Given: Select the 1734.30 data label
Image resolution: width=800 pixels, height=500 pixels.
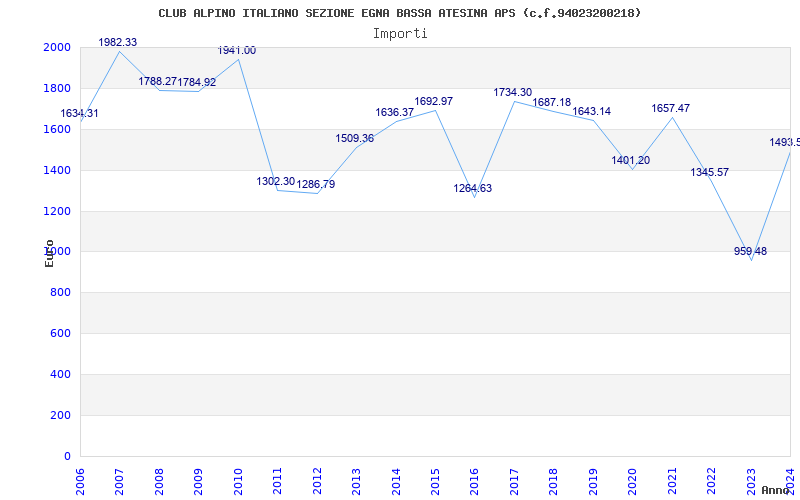Looking at the screenshot, I should 512,92.
